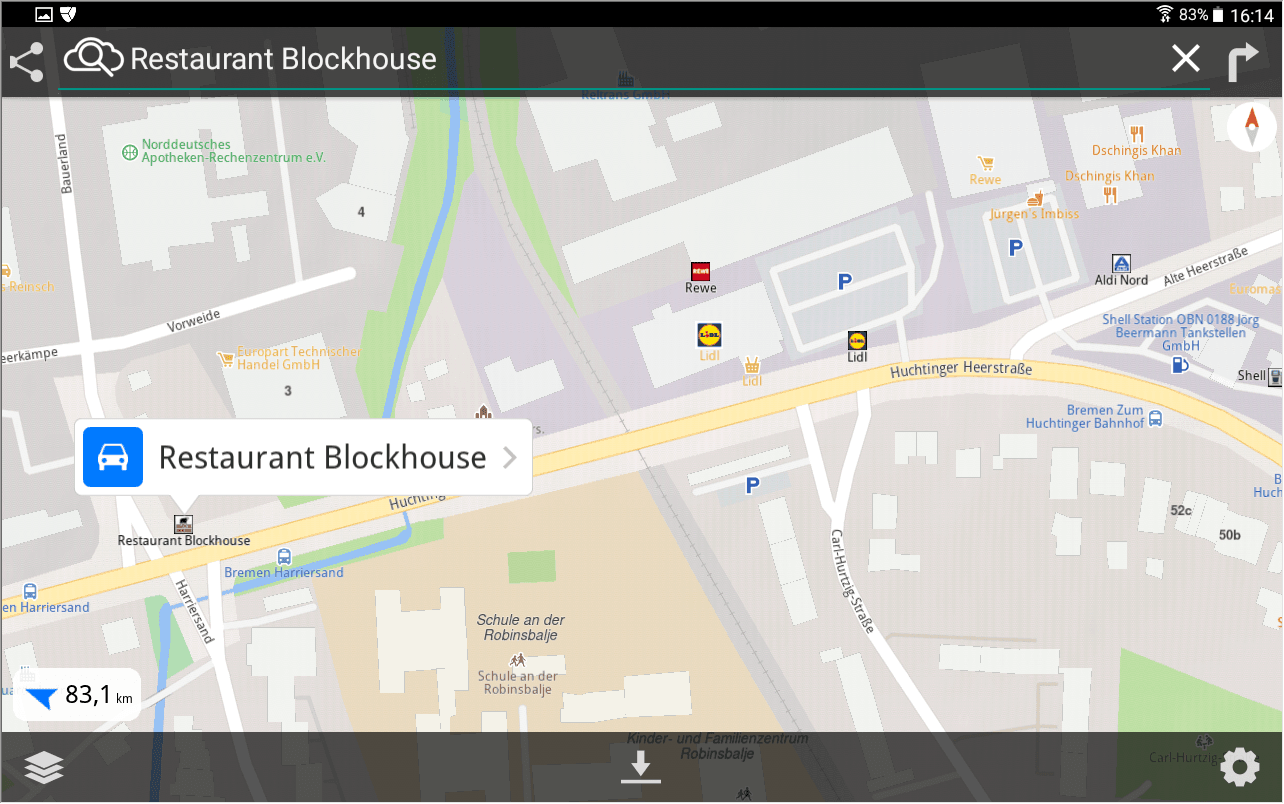Select the Schule an der Robinsbalje icon
The height and width of the screenshot is (804, 1284).
point(518,660)
